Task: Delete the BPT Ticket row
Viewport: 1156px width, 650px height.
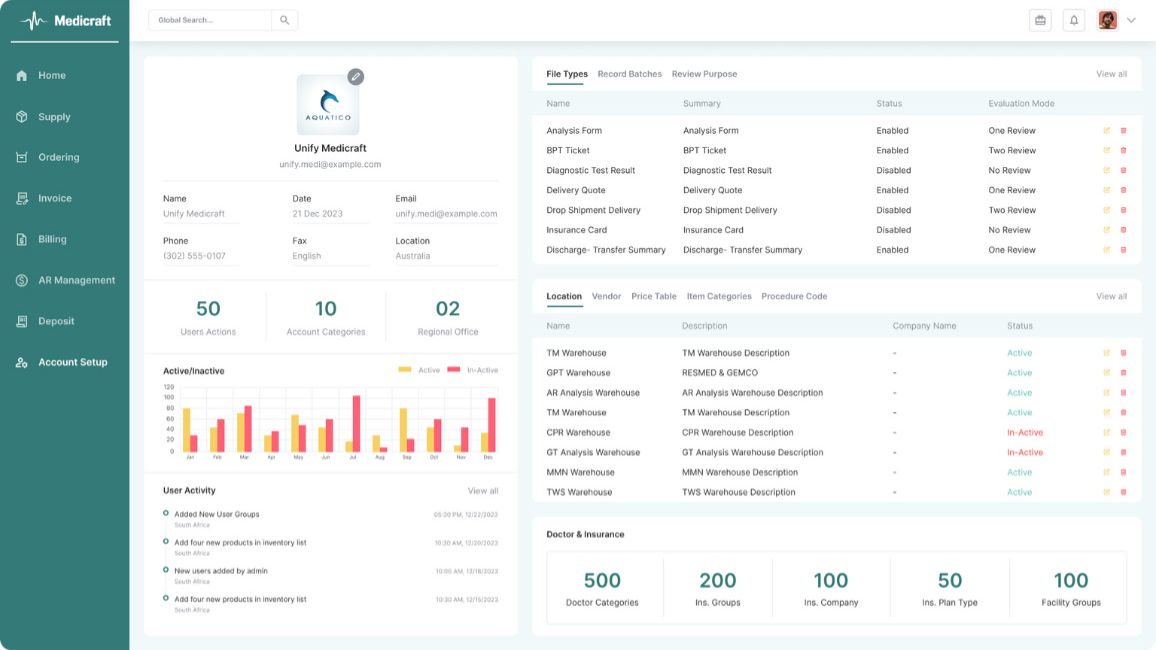Action: (x=1123, y=151)
